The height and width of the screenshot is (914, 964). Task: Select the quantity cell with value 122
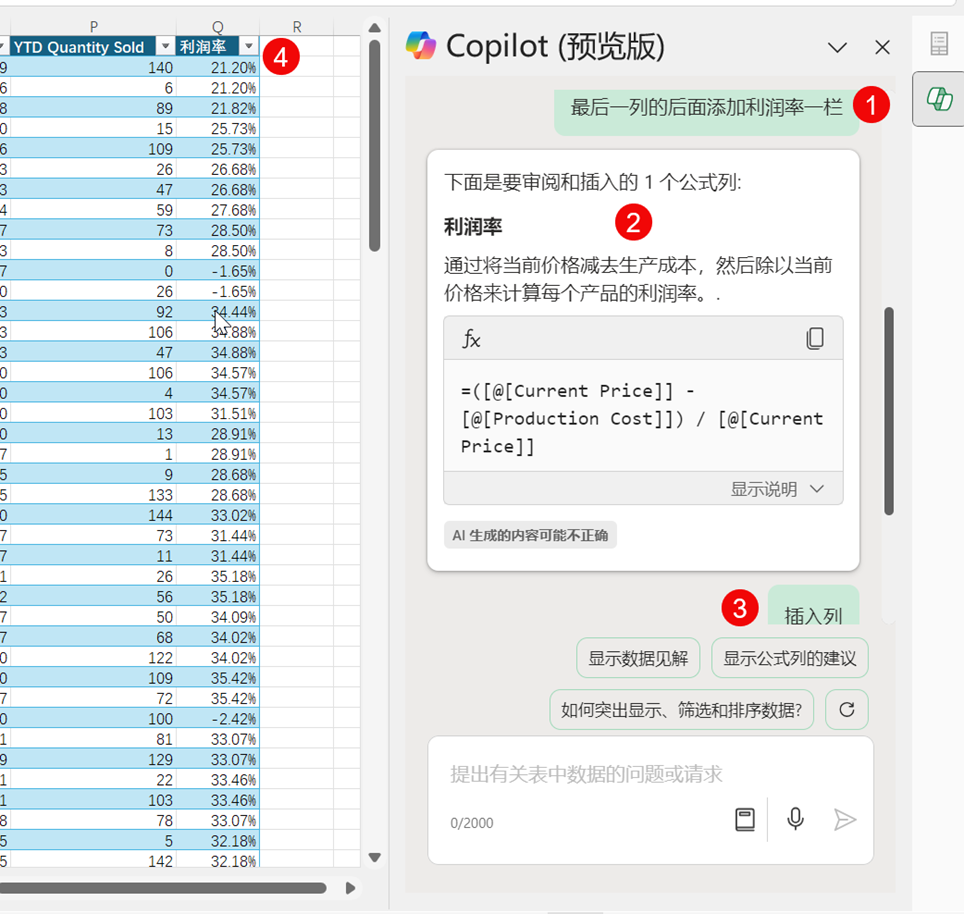tap(93, 658)
